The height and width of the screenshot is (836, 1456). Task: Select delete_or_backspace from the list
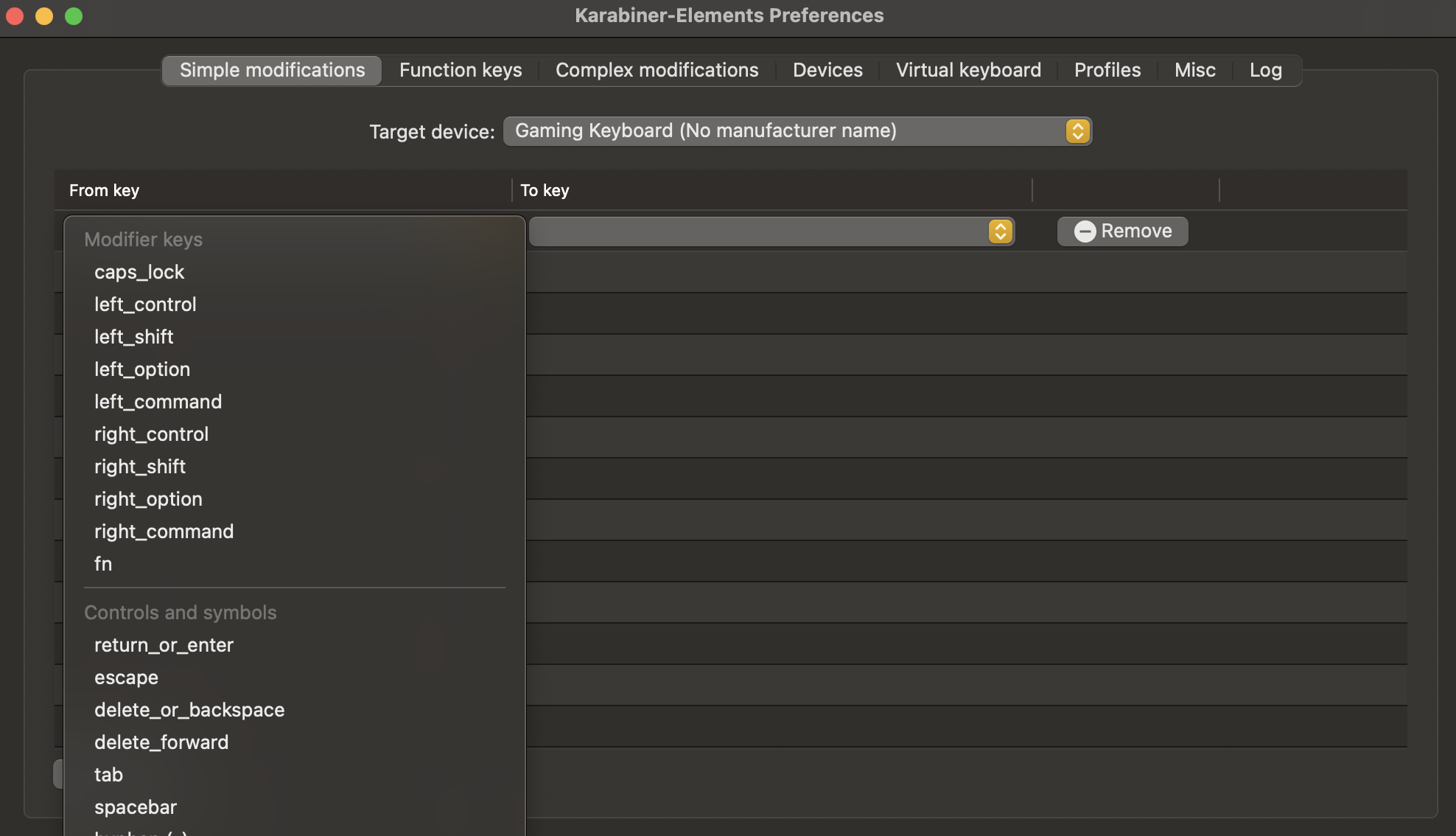189,710
